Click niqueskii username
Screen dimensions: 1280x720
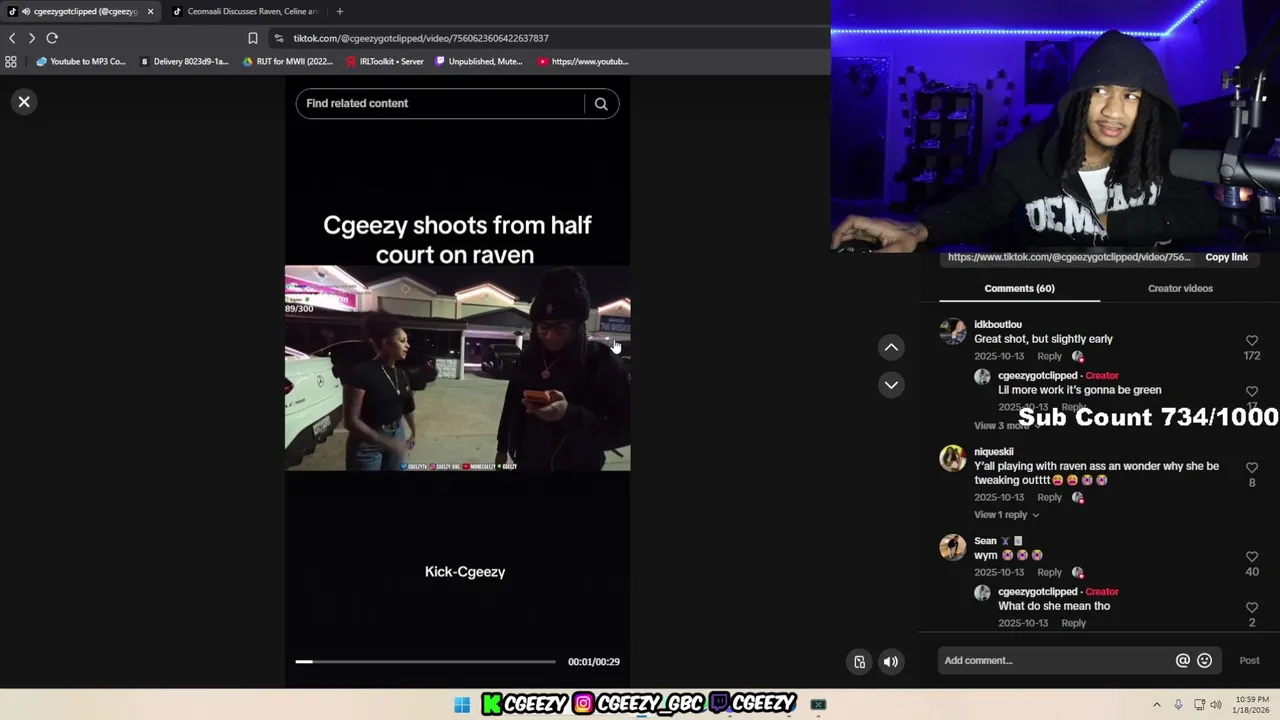(994, 452)
